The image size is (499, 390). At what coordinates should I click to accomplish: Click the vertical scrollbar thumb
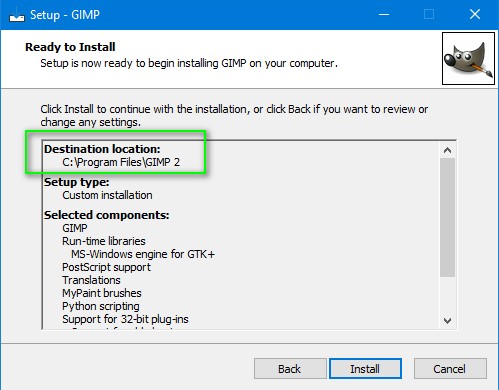tap(447, 217)
